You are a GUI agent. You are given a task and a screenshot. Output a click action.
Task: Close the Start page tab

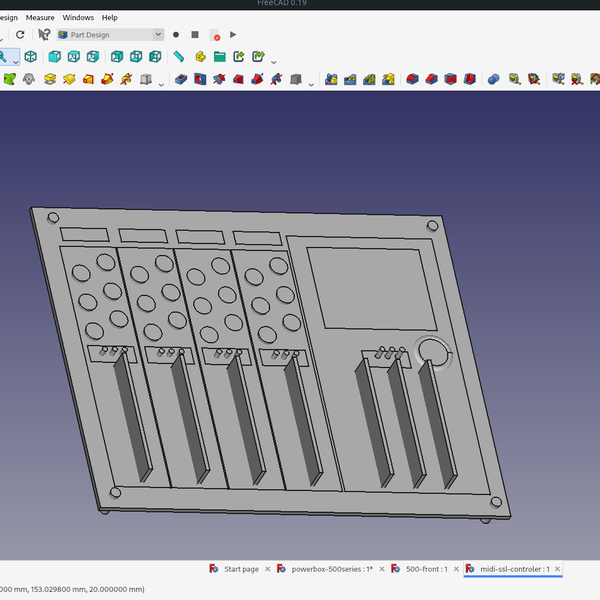click(x=266, y=569)
